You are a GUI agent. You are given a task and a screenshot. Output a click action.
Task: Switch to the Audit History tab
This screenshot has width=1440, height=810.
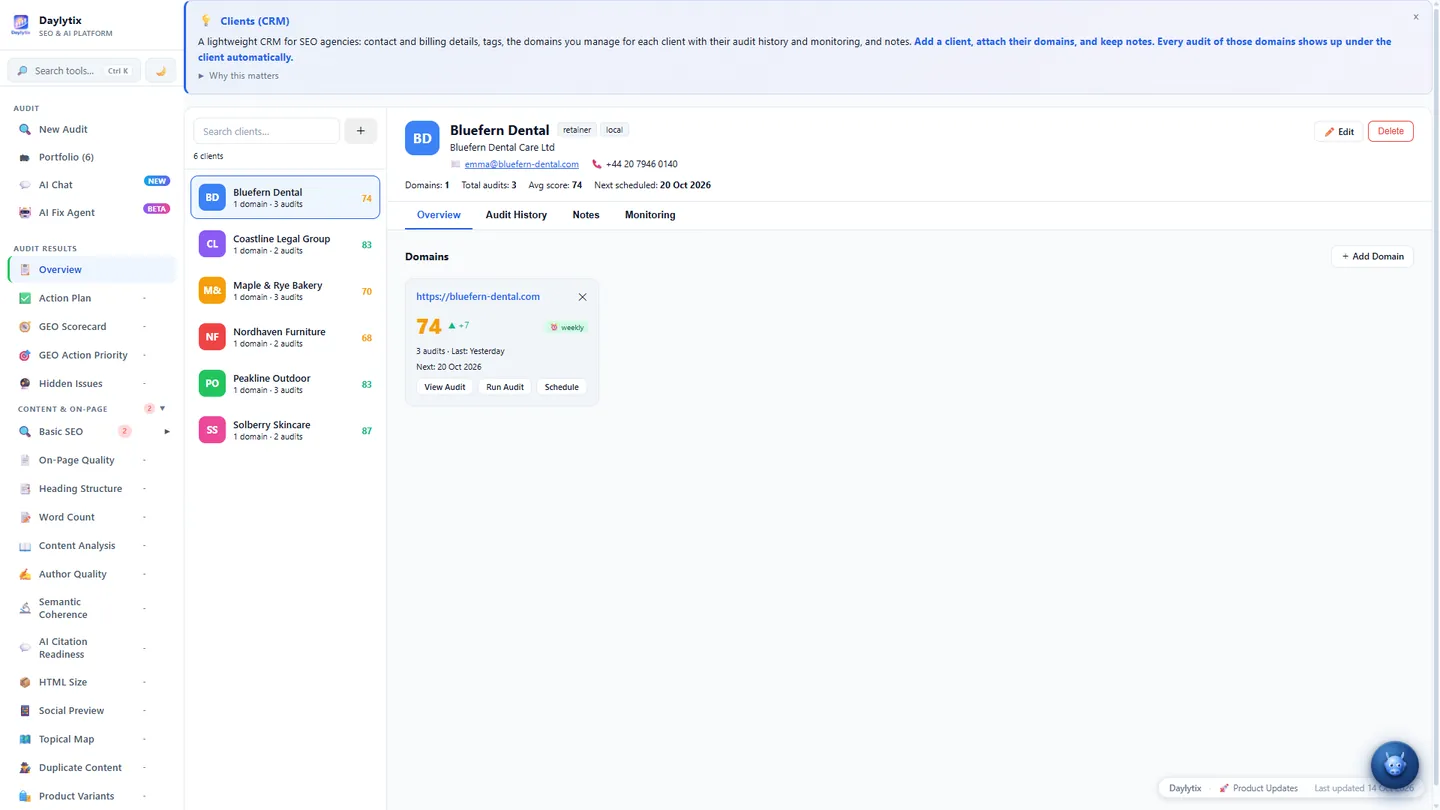(x=516, y=215)
